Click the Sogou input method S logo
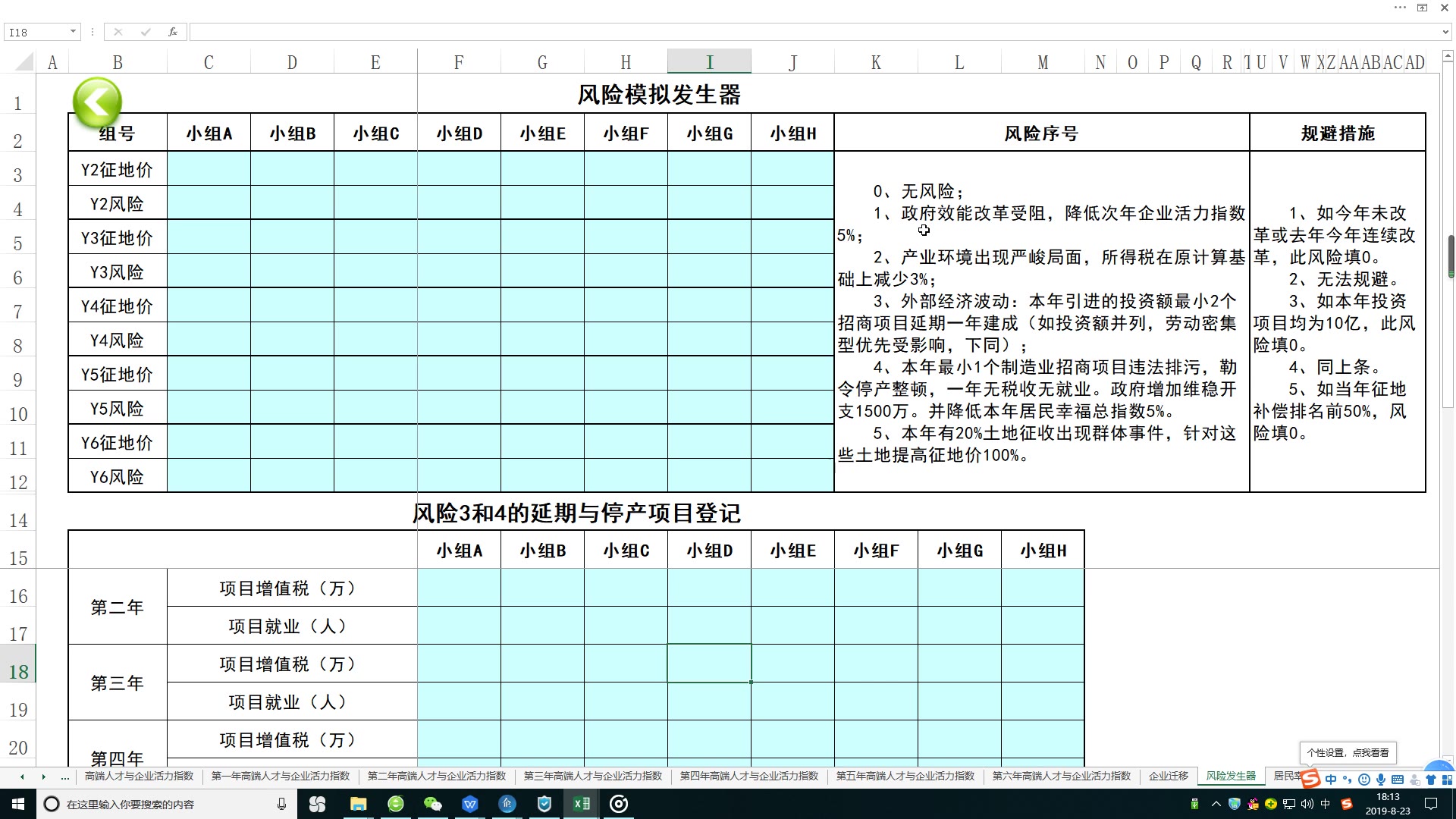 (x=1310, y=779)
